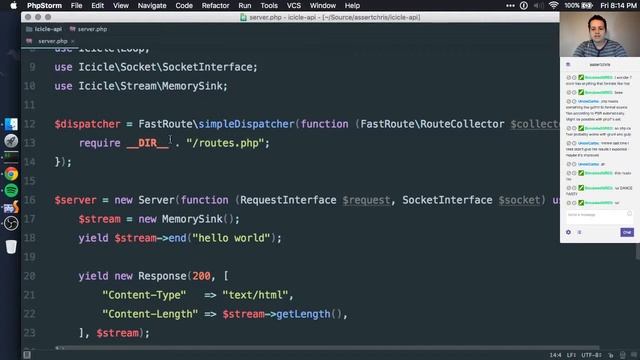Change line separator LF in status bar
Image resolution: width=640 pixels, height=360 pixels.
[571, 355]
